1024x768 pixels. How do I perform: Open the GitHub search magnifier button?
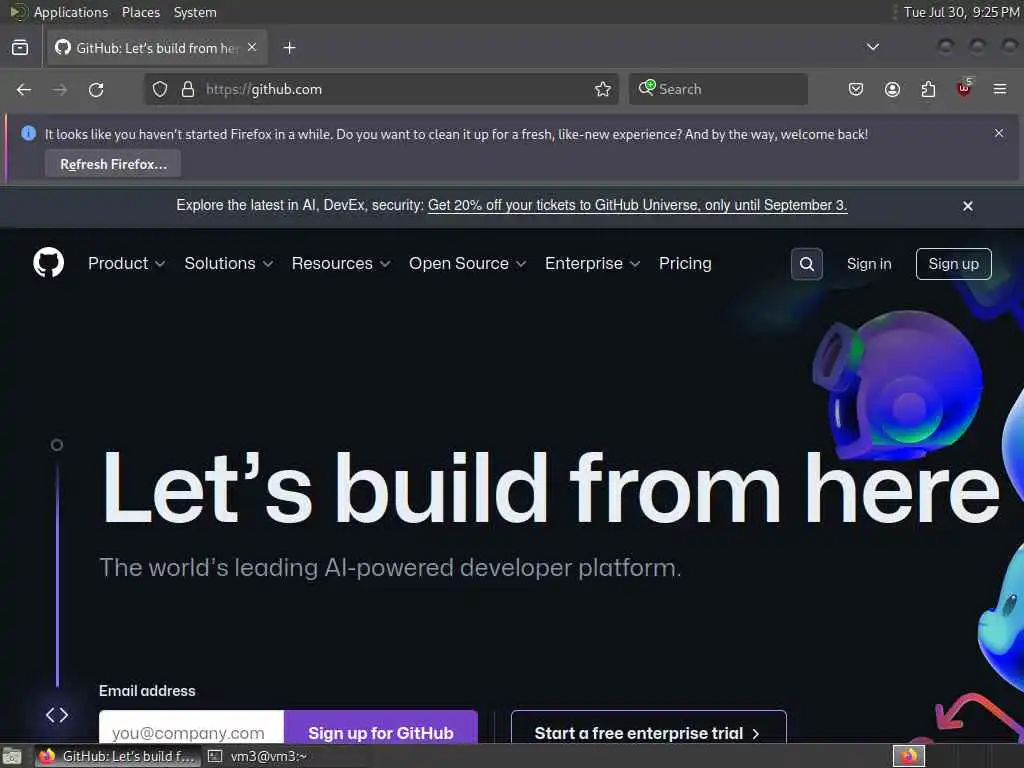pos(807,264)
